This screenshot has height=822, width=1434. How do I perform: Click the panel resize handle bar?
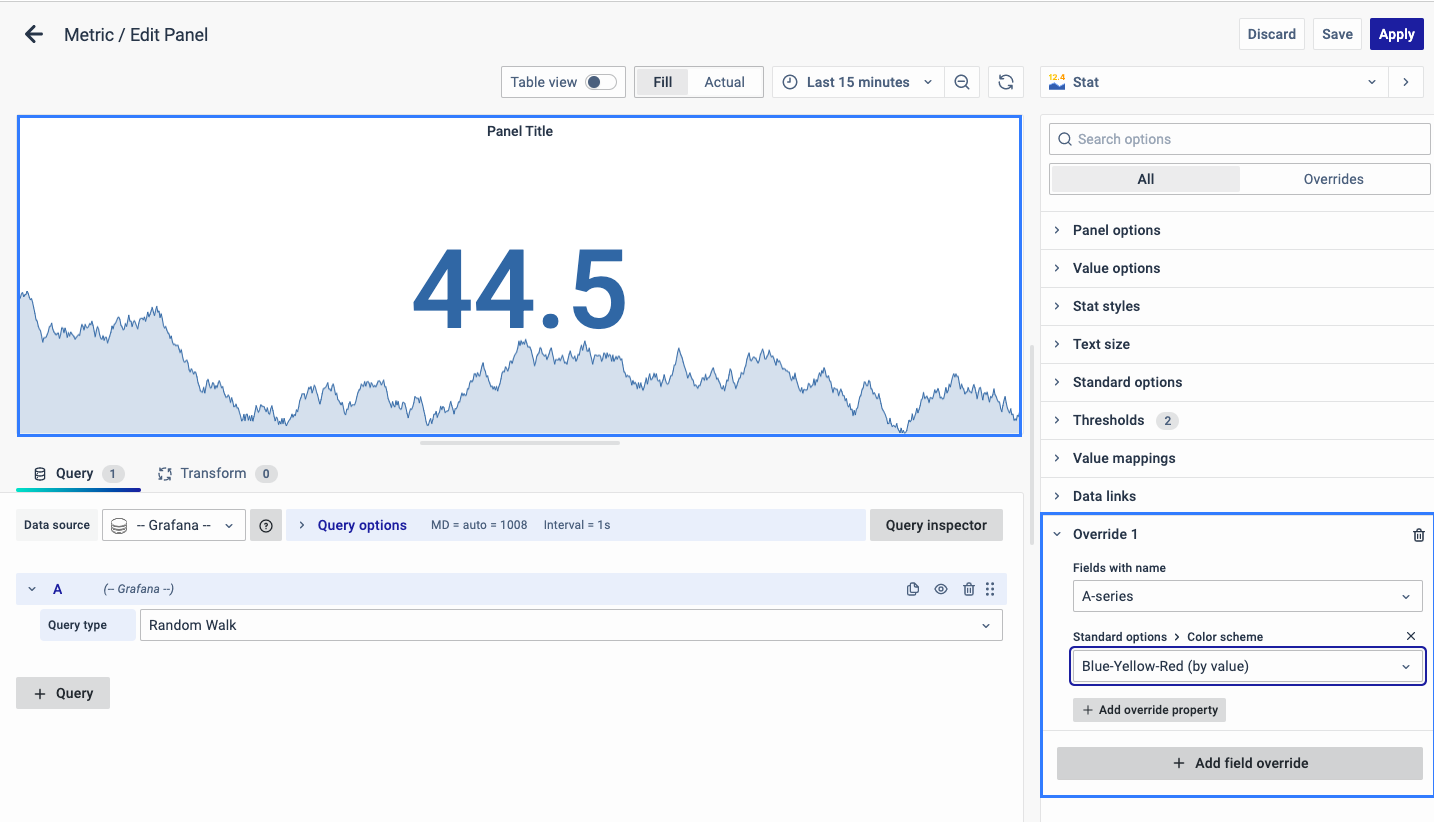[x=520, y=442]
